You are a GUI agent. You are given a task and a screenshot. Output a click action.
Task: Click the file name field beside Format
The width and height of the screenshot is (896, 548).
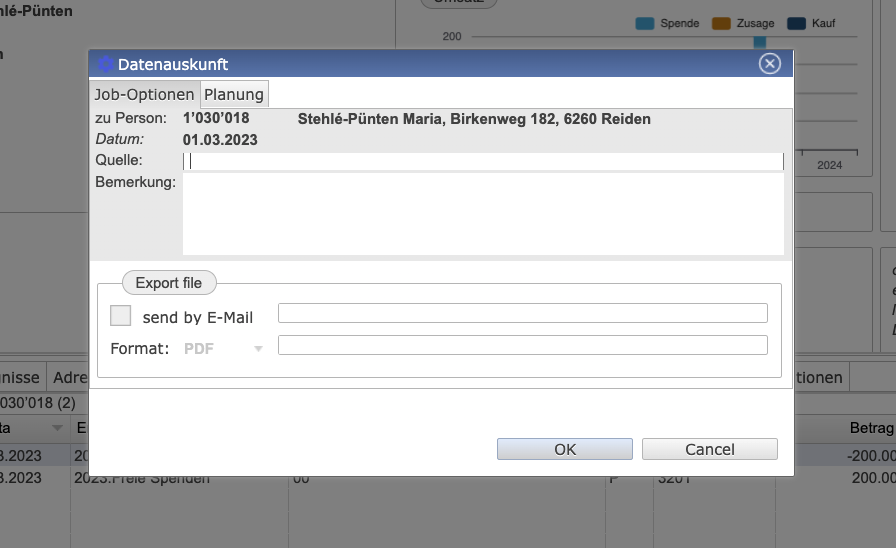(522, 345)
